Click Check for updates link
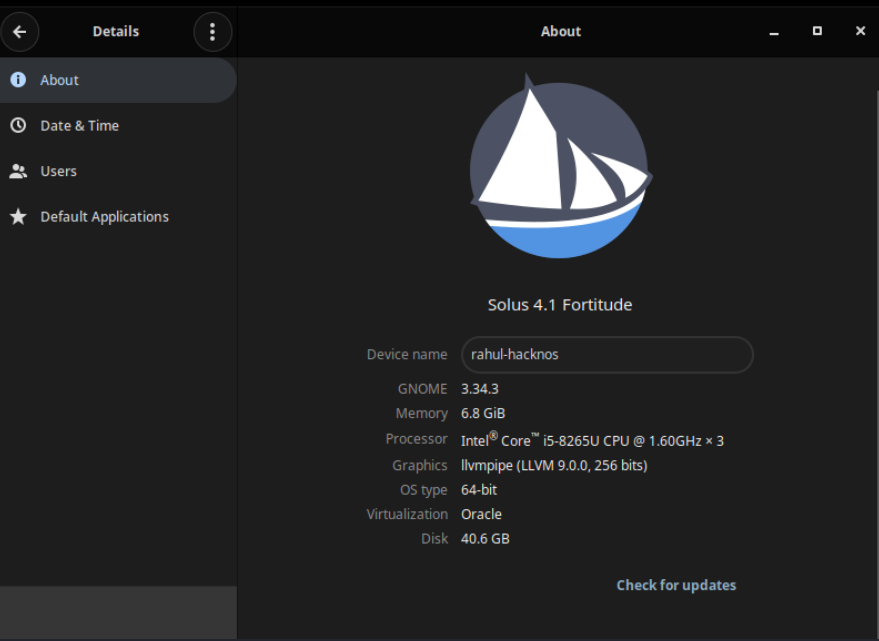The image size is (879, 641). tap(676, 585)
